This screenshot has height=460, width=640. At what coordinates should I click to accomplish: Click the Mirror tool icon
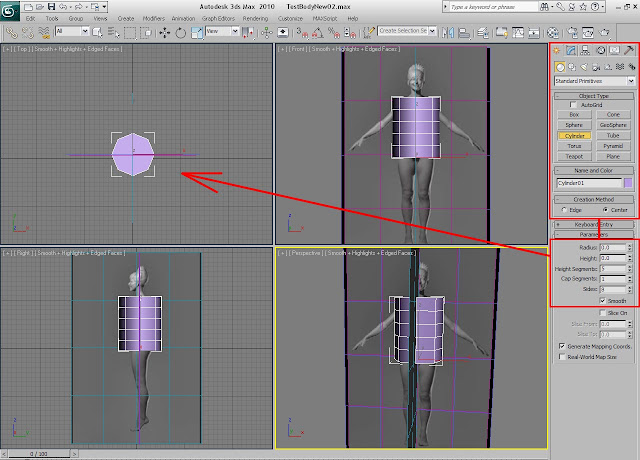coord(448,33)
